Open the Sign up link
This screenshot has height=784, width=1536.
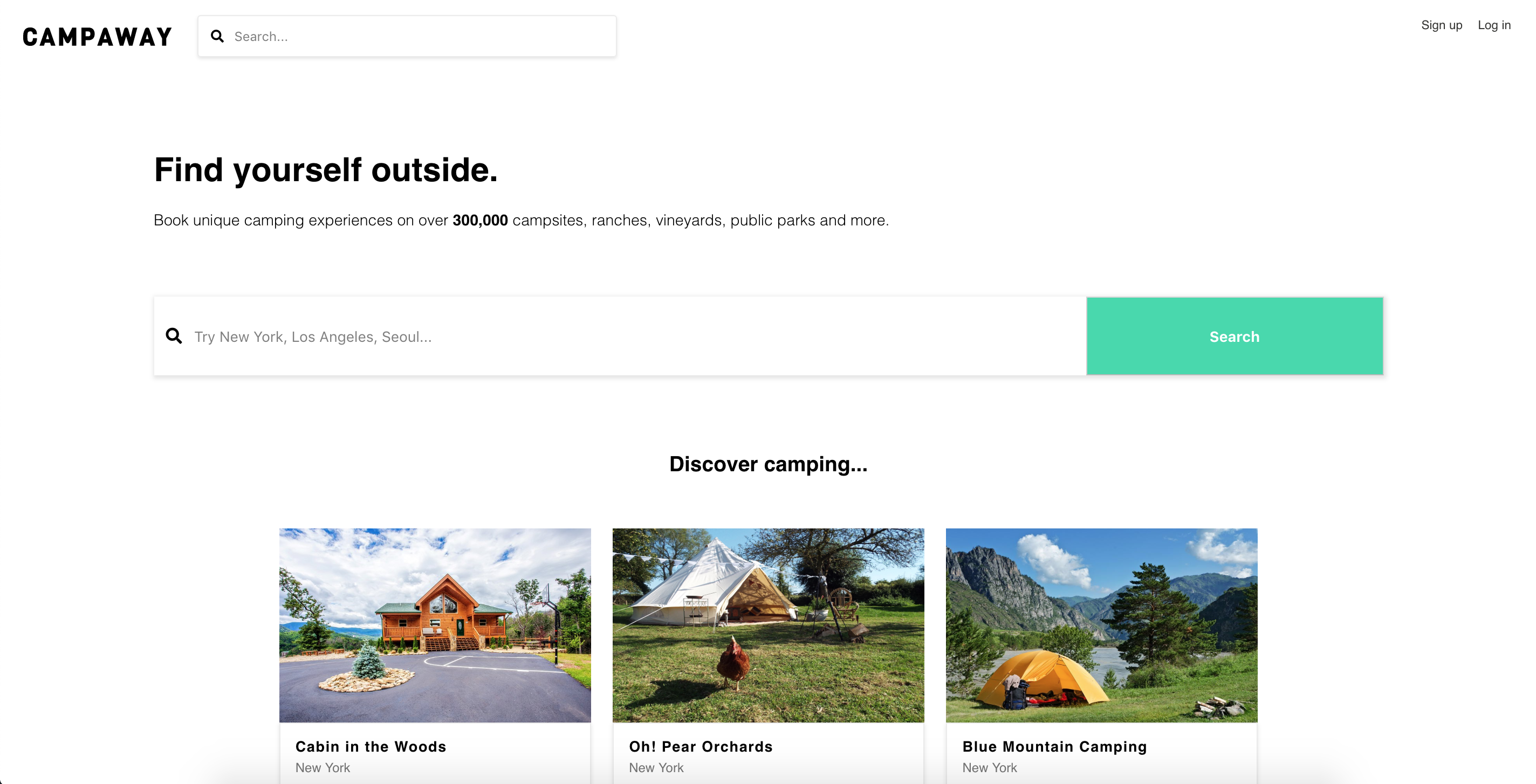pyautogui.click(x=1441, y=25)
